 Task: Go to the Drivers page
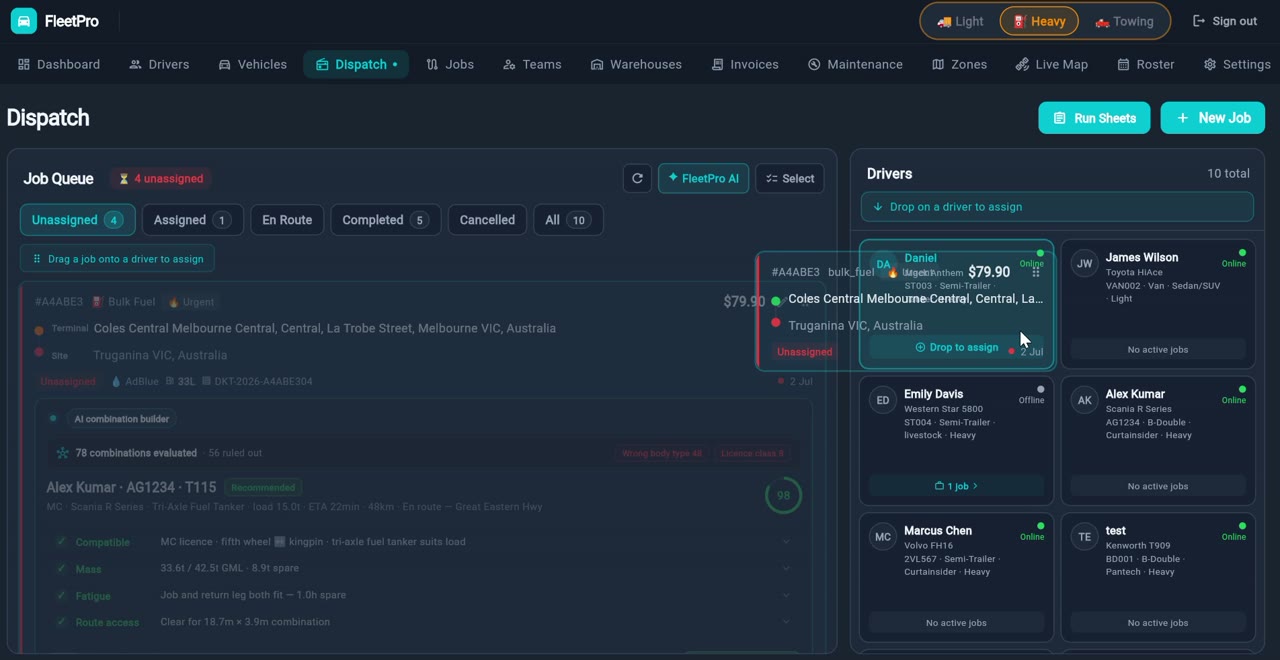159,64
